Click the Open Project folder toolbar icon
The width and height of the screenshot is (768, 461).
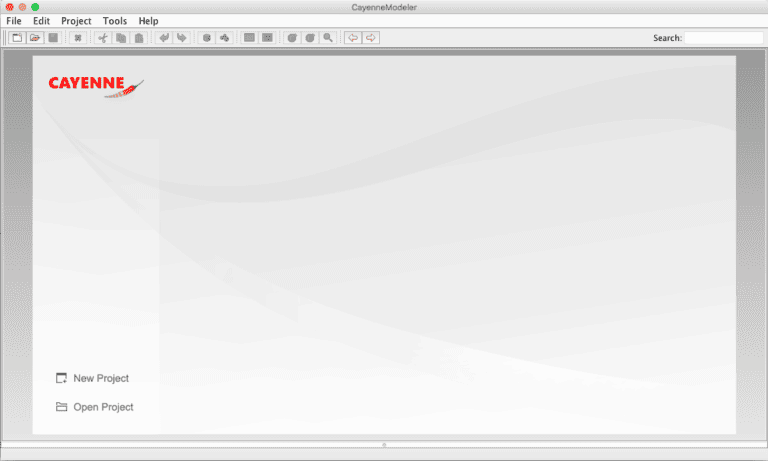coord(35,38)
